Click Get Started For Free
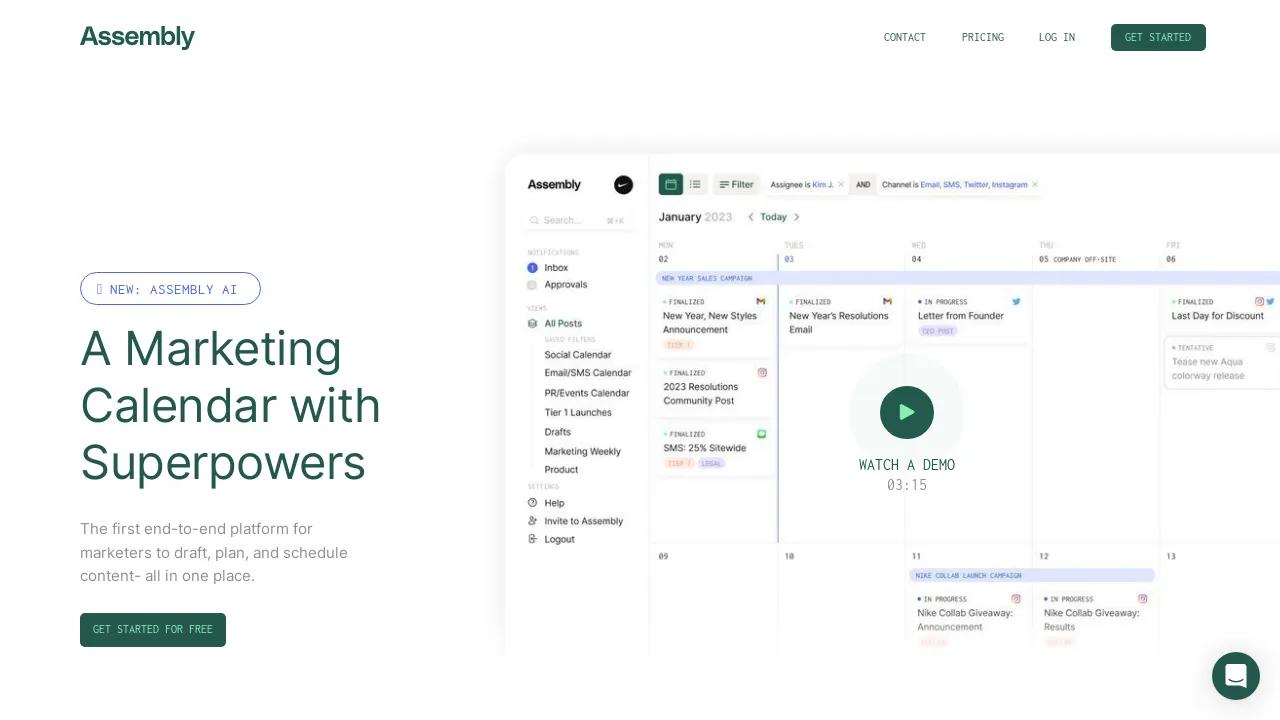Screen dimensions: 1280x720 153,630
